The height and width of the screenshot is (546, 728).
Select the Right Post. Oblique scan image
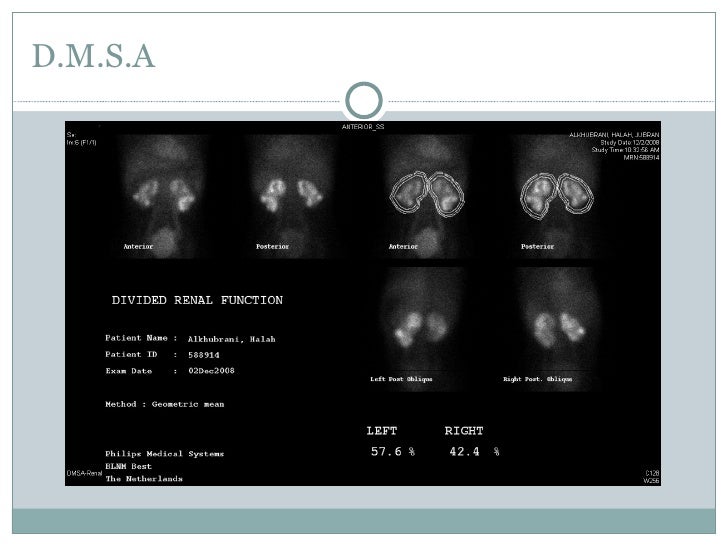(x=557, y=329)
